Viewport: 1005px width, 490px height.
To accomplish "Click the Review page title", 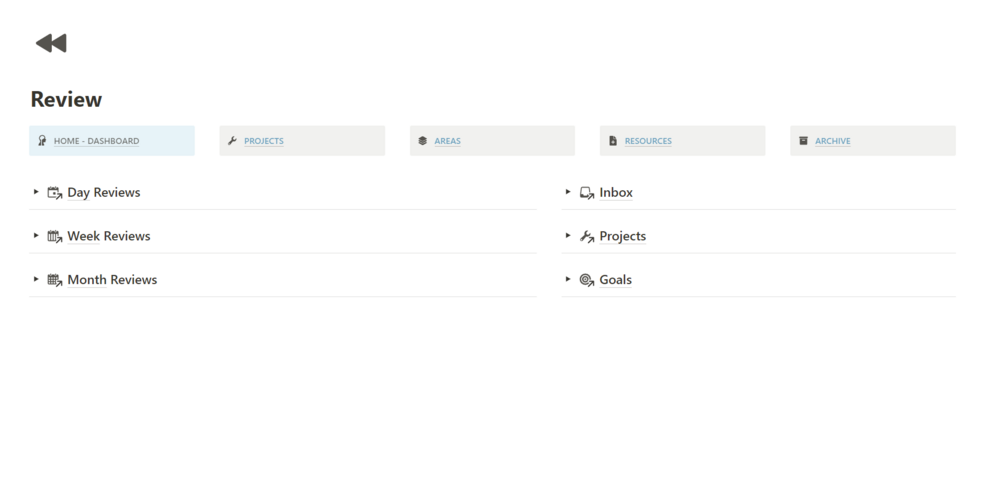I will point(66,100).
